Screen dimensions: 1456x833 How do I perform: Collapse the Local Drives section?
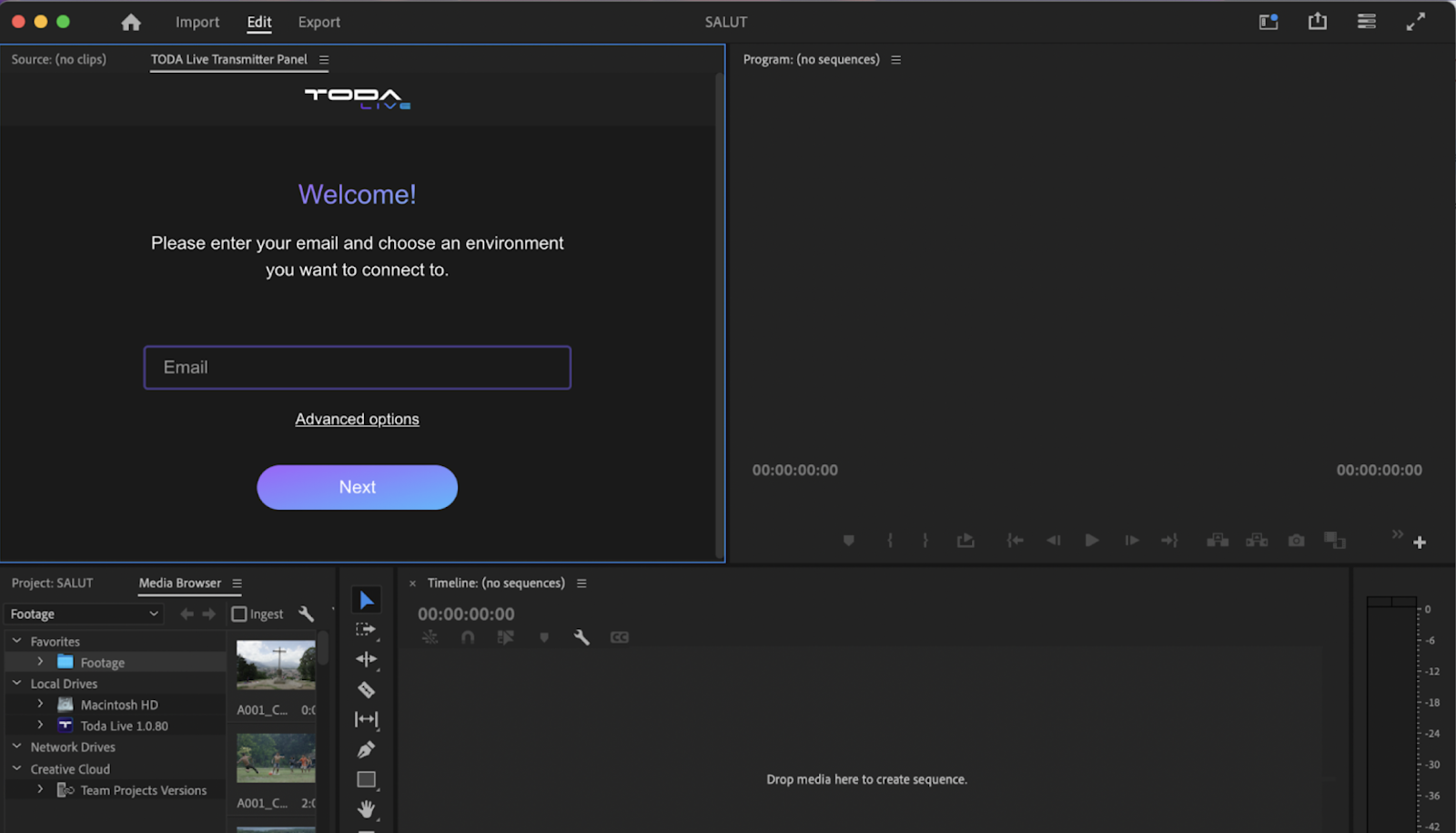(x=16, y=683)
